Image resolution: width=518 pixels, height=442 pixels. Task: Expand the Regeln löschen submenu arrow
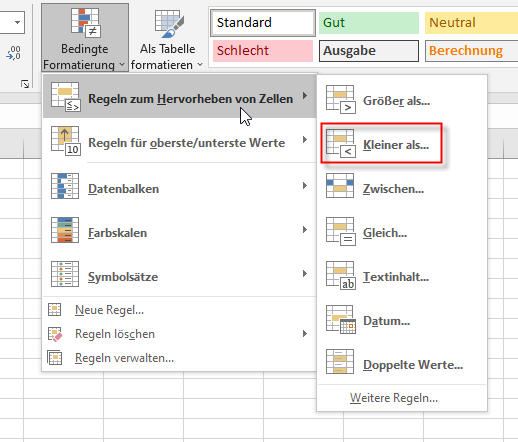point(304,333)
